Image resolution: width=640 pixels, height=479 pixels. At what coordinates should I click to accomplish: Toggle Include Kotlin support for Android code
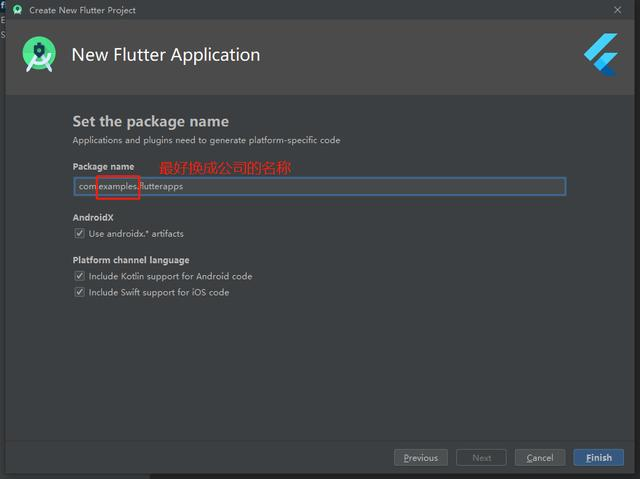(79, 276)
